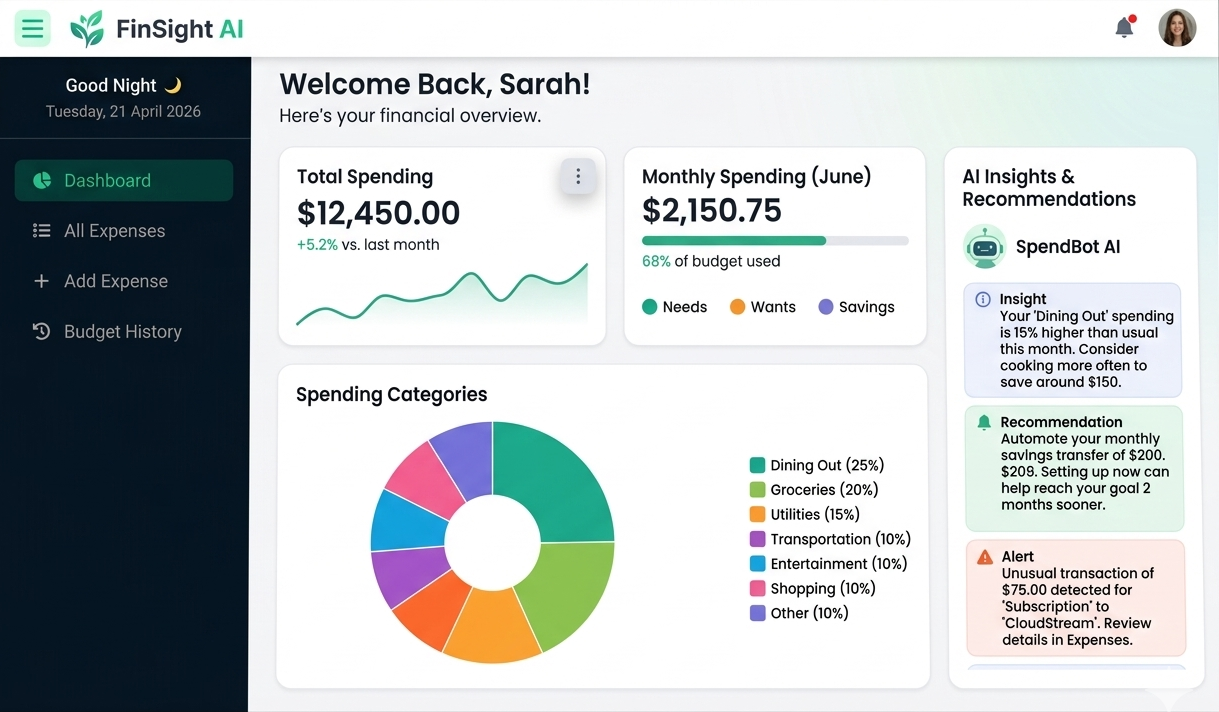
Task: Navigate to Budget History in the sidebar
Action: [x=122, y=331]
